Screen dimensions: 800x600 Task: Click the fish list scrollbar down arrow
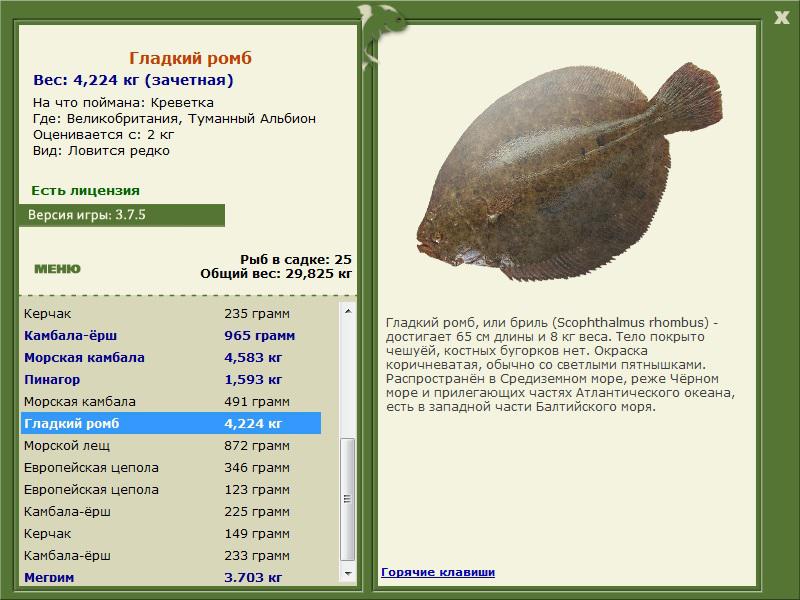tap(348, 573)
